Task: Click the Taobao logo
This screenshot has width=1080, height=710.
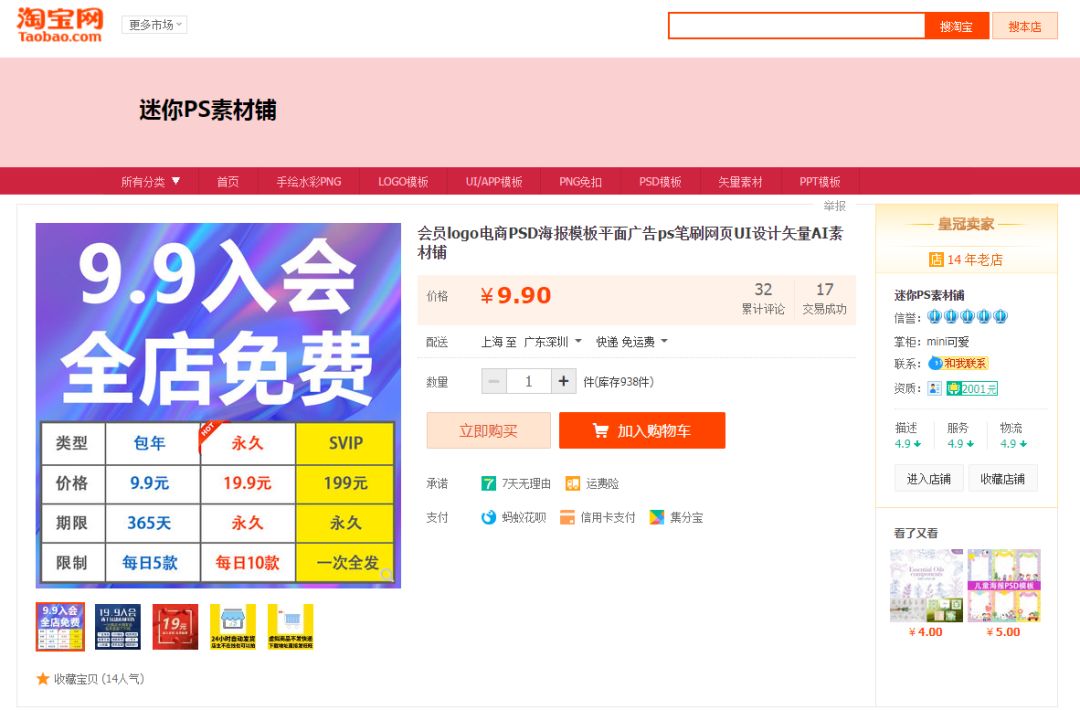Action: click(59, 25)
